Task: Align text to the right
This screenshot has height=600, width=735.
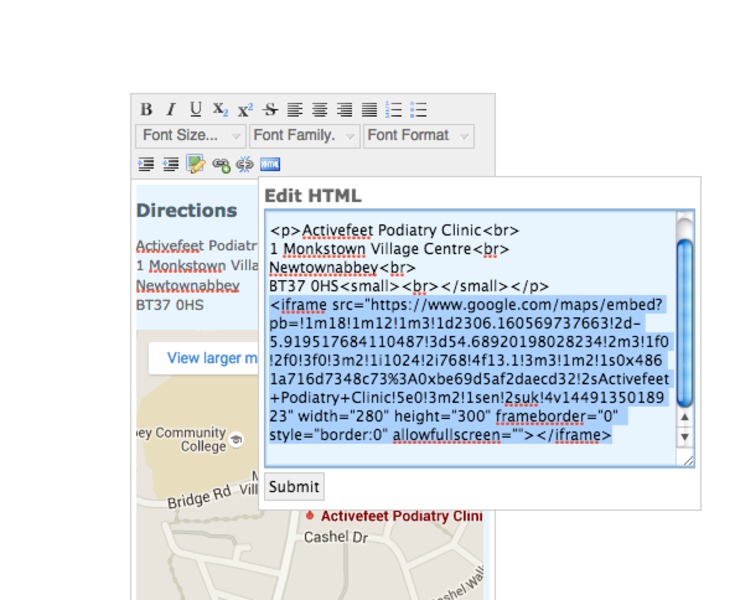Action: 344,110
